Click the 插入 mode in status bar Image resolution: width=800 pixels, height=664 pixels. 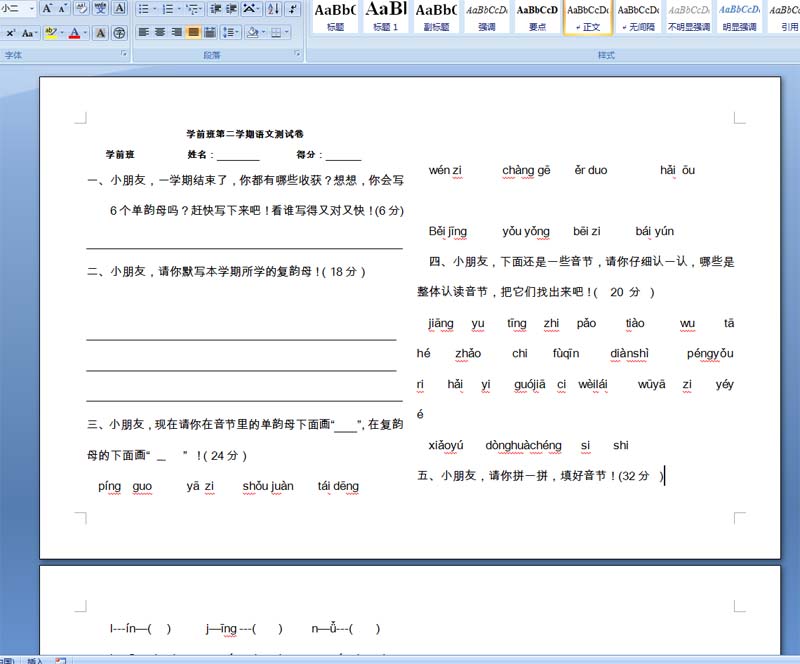coord(35,660)
